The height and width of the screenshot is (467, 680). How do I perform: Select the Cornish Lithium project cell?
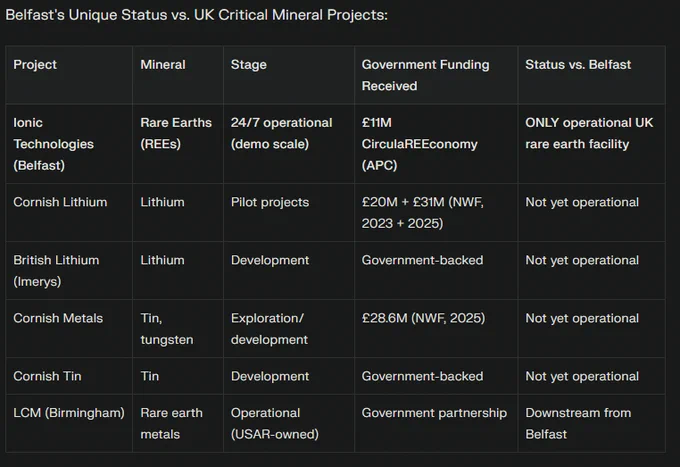(69, 212)
